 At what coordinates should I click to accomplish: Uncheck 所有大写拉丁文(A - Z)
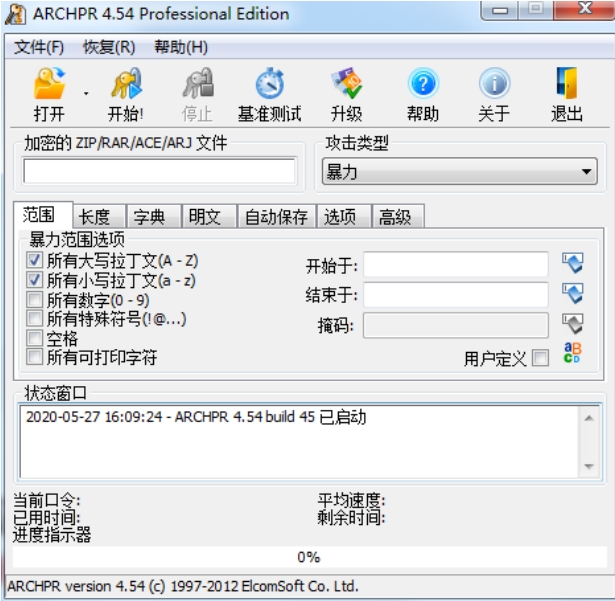point(34,260)
